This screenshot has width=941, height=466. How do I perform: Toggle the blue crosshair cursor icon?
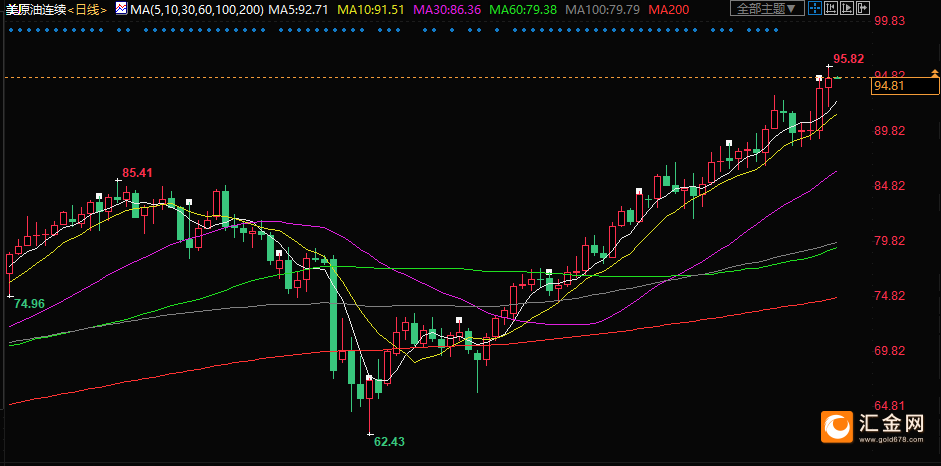pyautogui.click(x=815, y=8)
